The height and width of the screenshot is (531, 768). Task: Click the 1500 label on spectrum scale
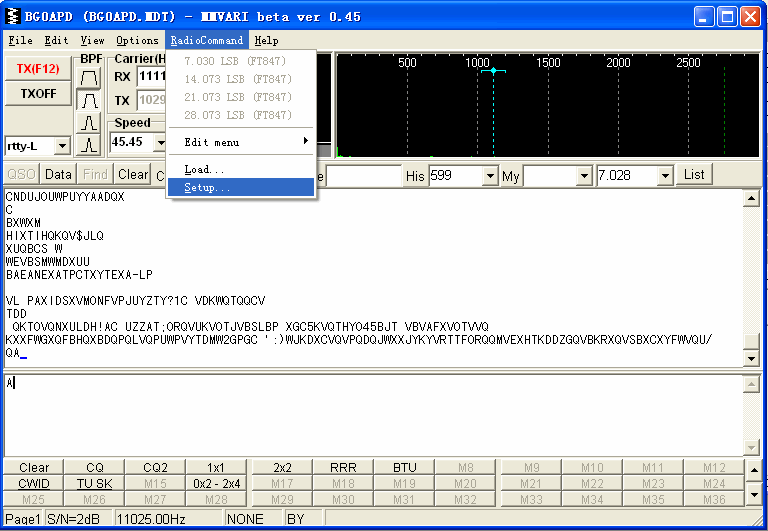click(x=548, y=63)
